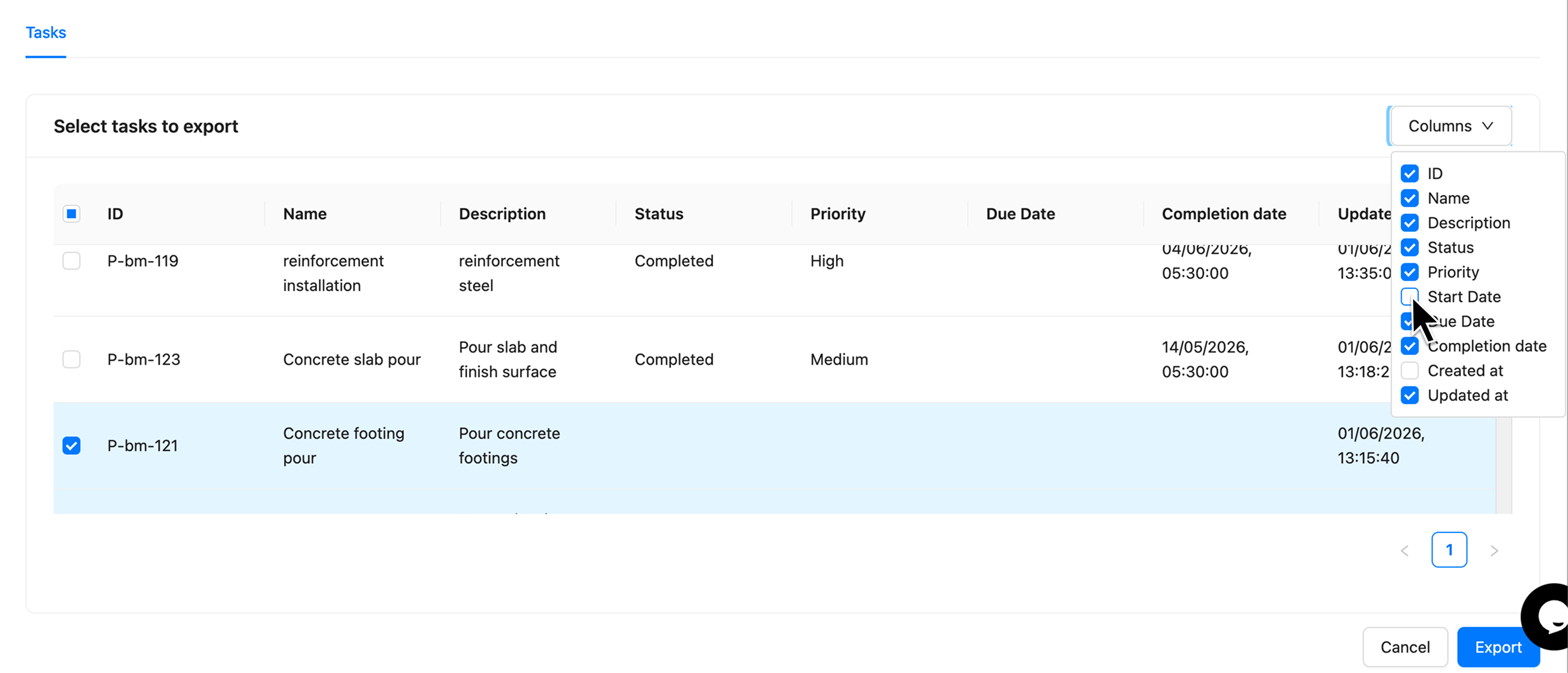Switch to the Tasks tab
The height and width of the screenshot is (673, 1568).
pos(45,32)
